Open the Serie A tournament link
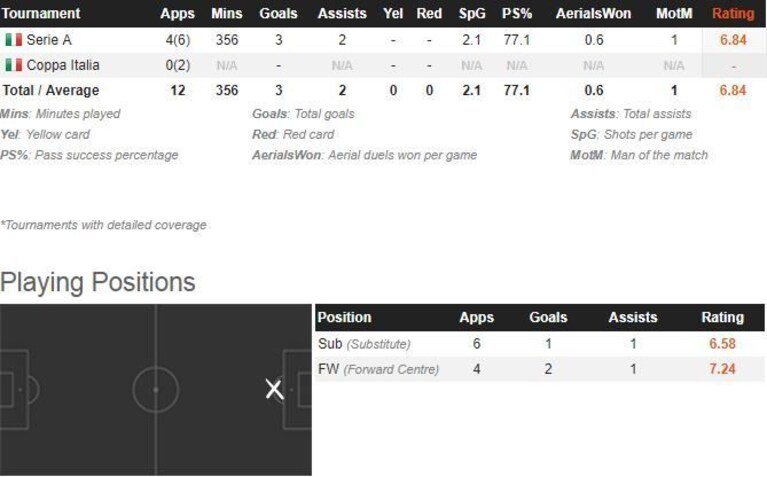Screen dimensions: 767x477 click(49, 40)
